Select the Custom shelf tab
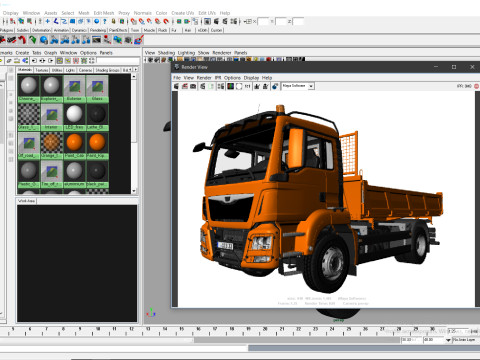This screenshot has height=360, width=480. tap(216, 30)
